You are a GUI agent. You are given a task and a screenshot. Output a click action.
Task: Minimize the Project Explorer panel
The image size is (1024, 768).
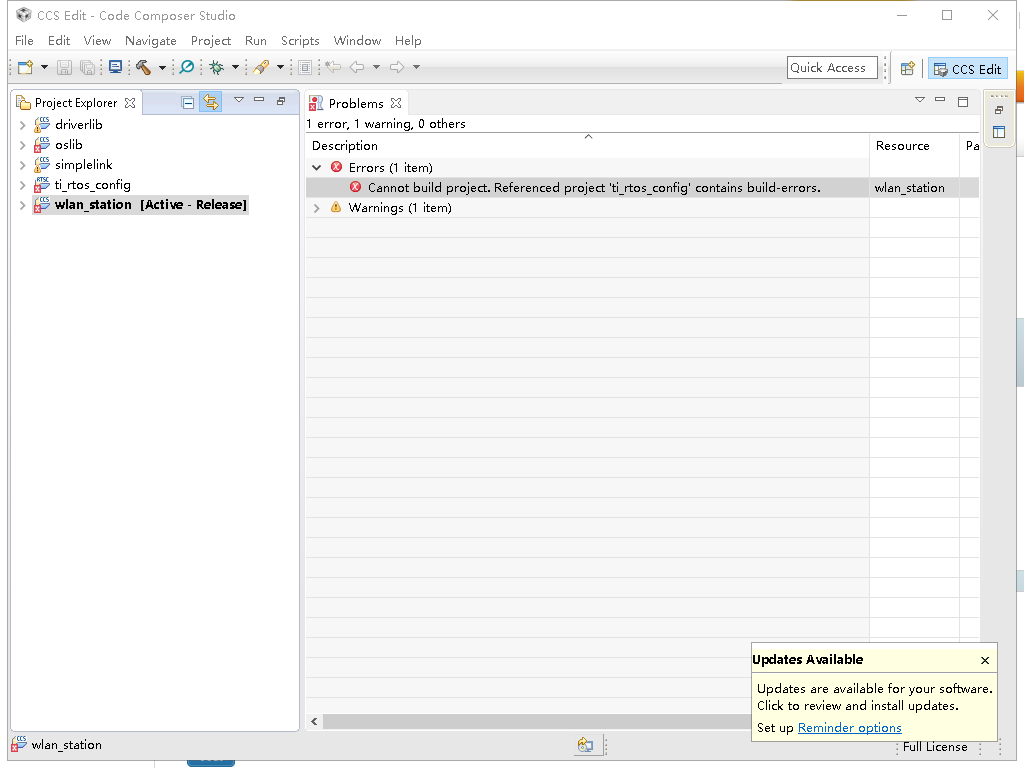pyautogui.click(x=259, y=100)
